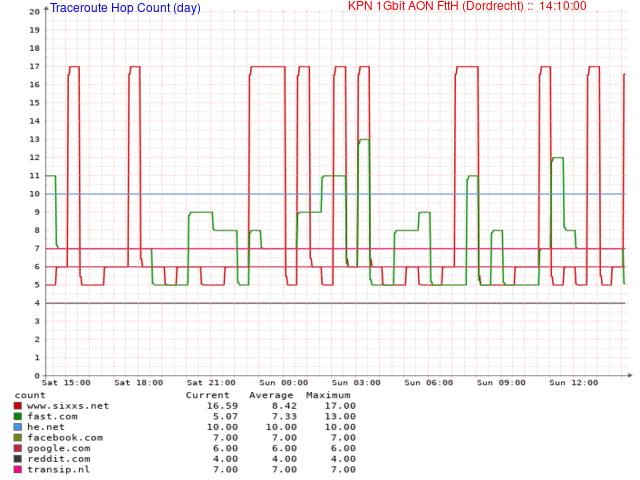
Task: Click the www.sixxs.net red legend swatch
Action: pos(18,406)
